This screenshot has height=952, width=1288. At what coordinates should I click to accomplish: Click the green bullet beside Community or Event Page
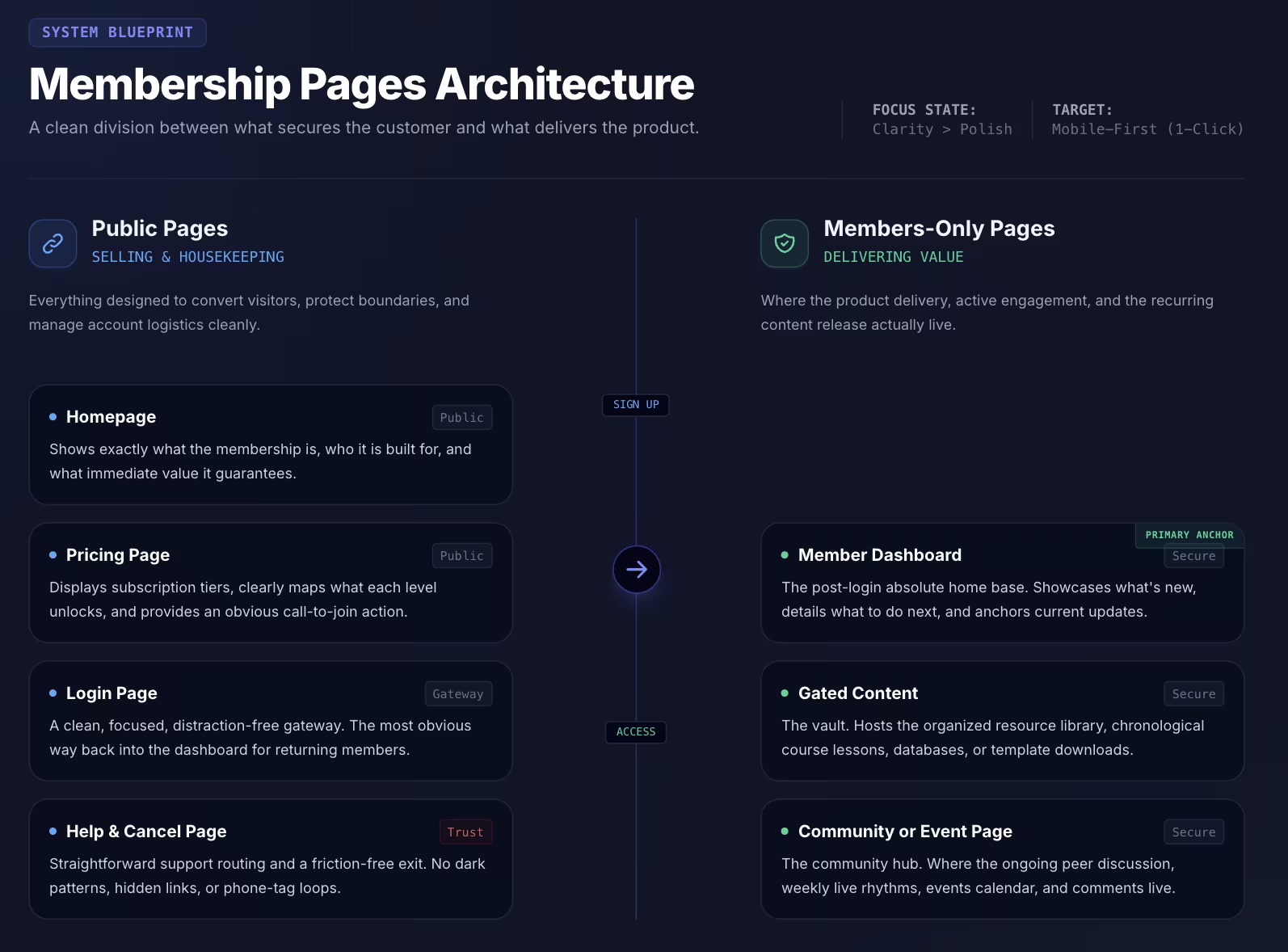coord(785,832)
